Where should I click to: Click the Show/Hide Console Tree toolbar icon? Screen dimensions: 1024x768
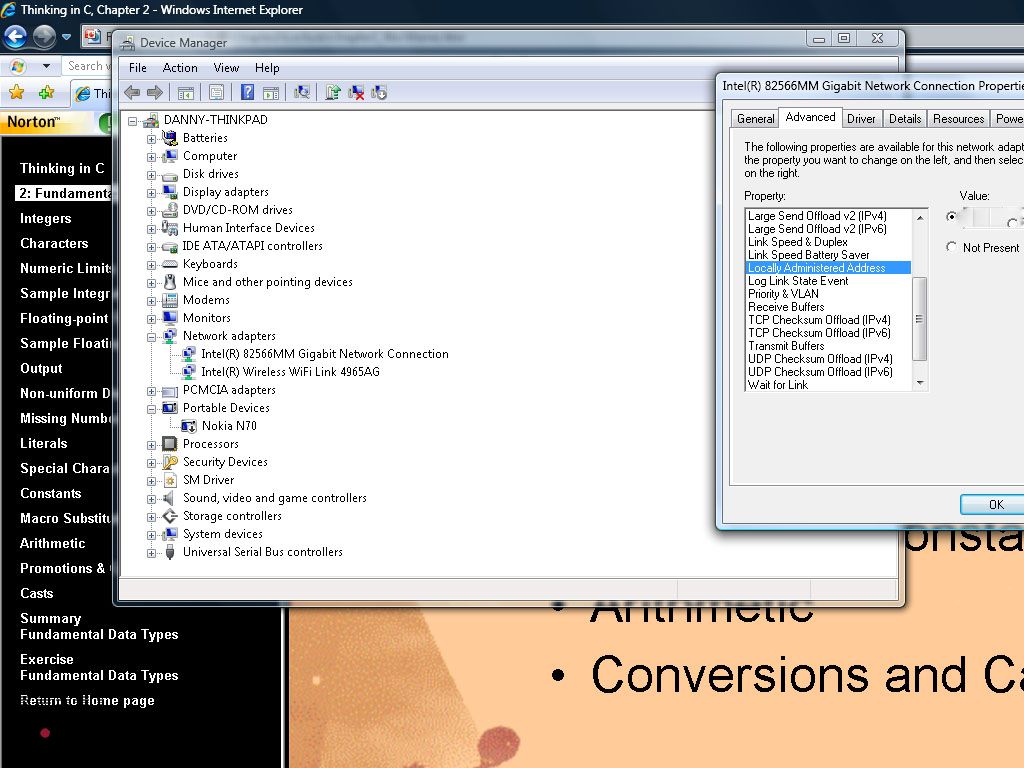click(x=185, y=92)
